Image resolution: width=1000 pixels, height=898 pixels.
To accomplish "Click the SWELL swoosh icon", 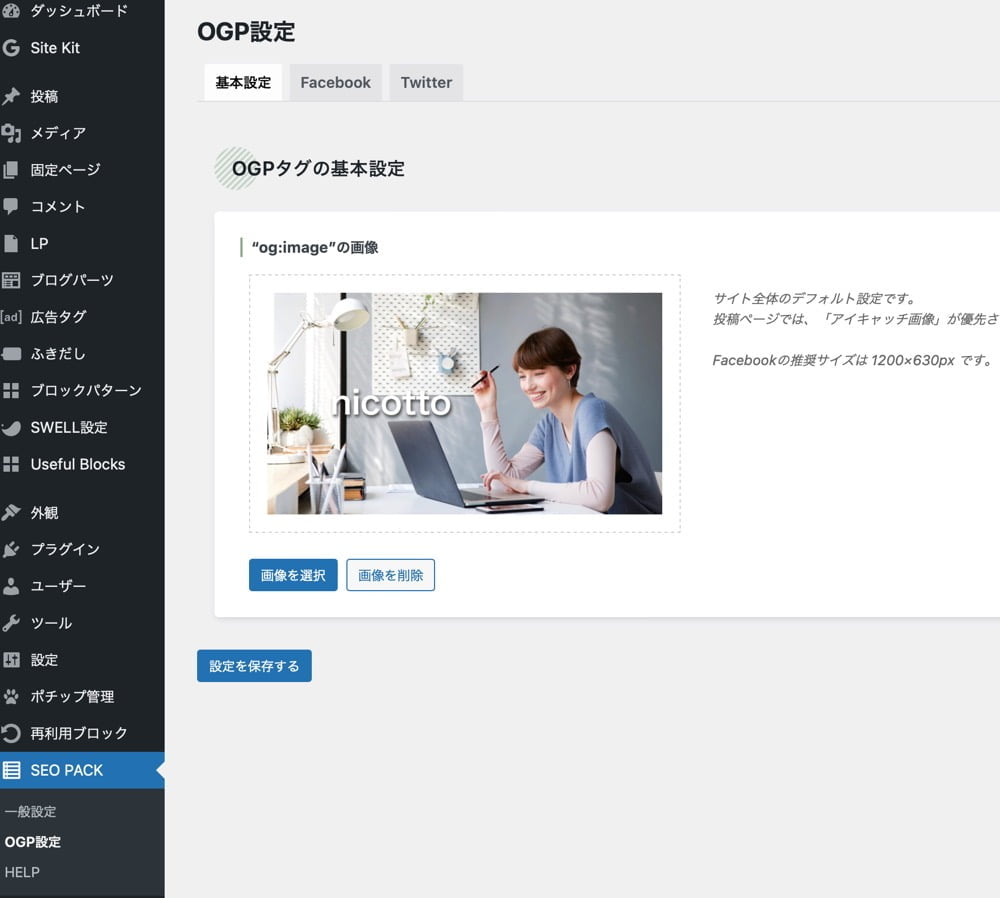I will tap(11, 427).
